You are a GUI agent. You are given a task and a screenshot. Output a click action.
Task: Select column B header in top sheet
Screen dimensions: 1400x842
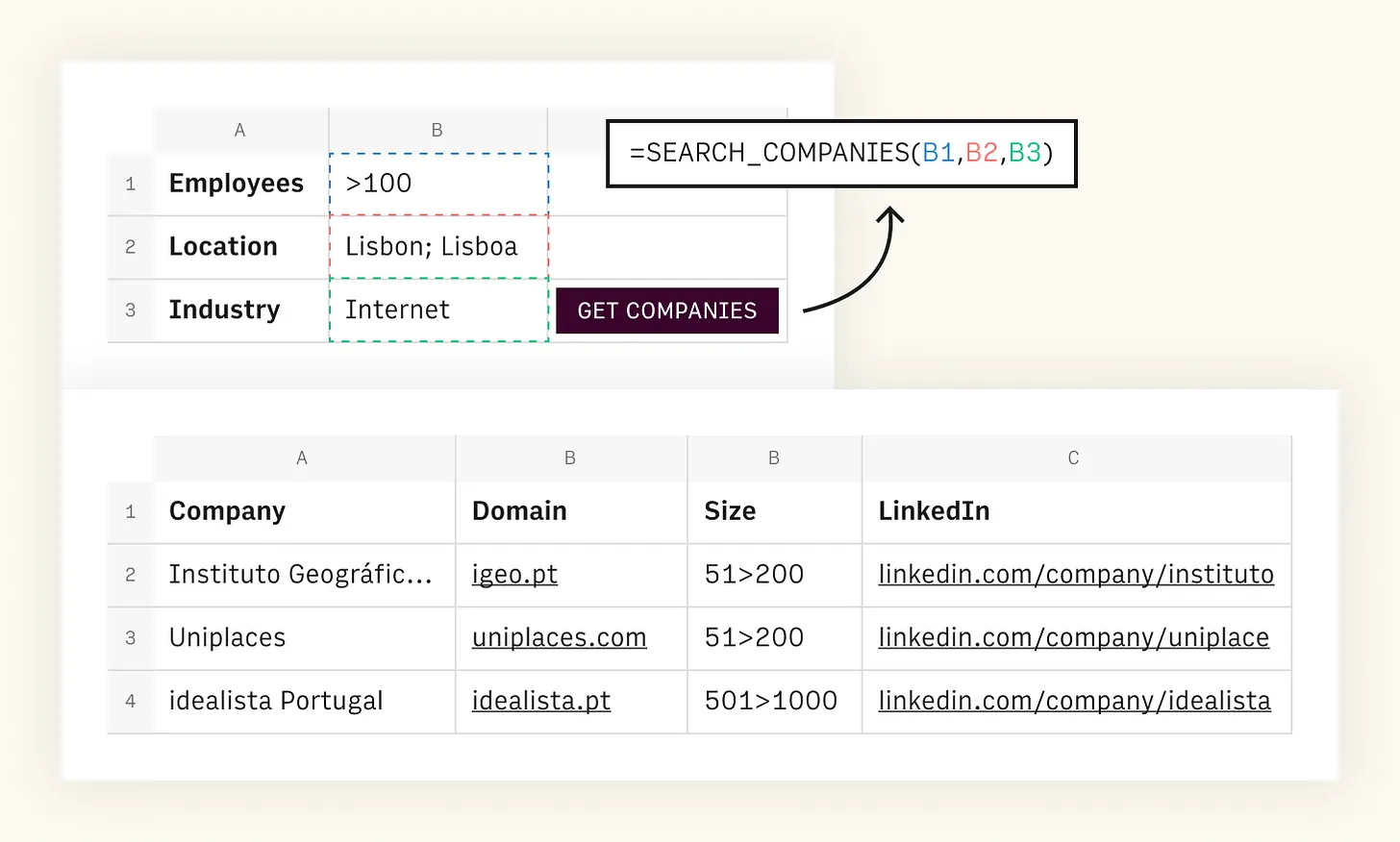437,131
